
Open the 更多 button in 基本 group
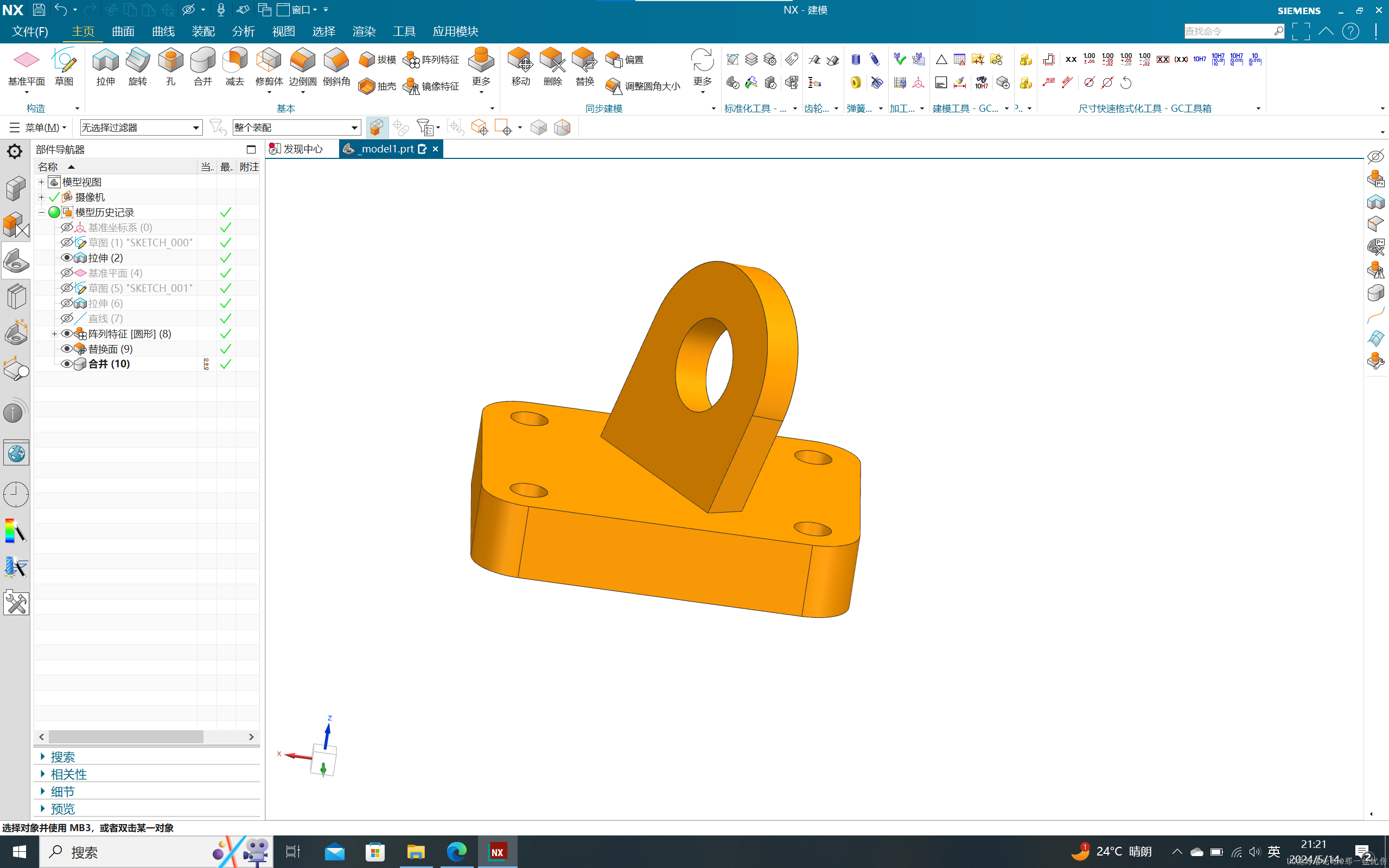481,69
